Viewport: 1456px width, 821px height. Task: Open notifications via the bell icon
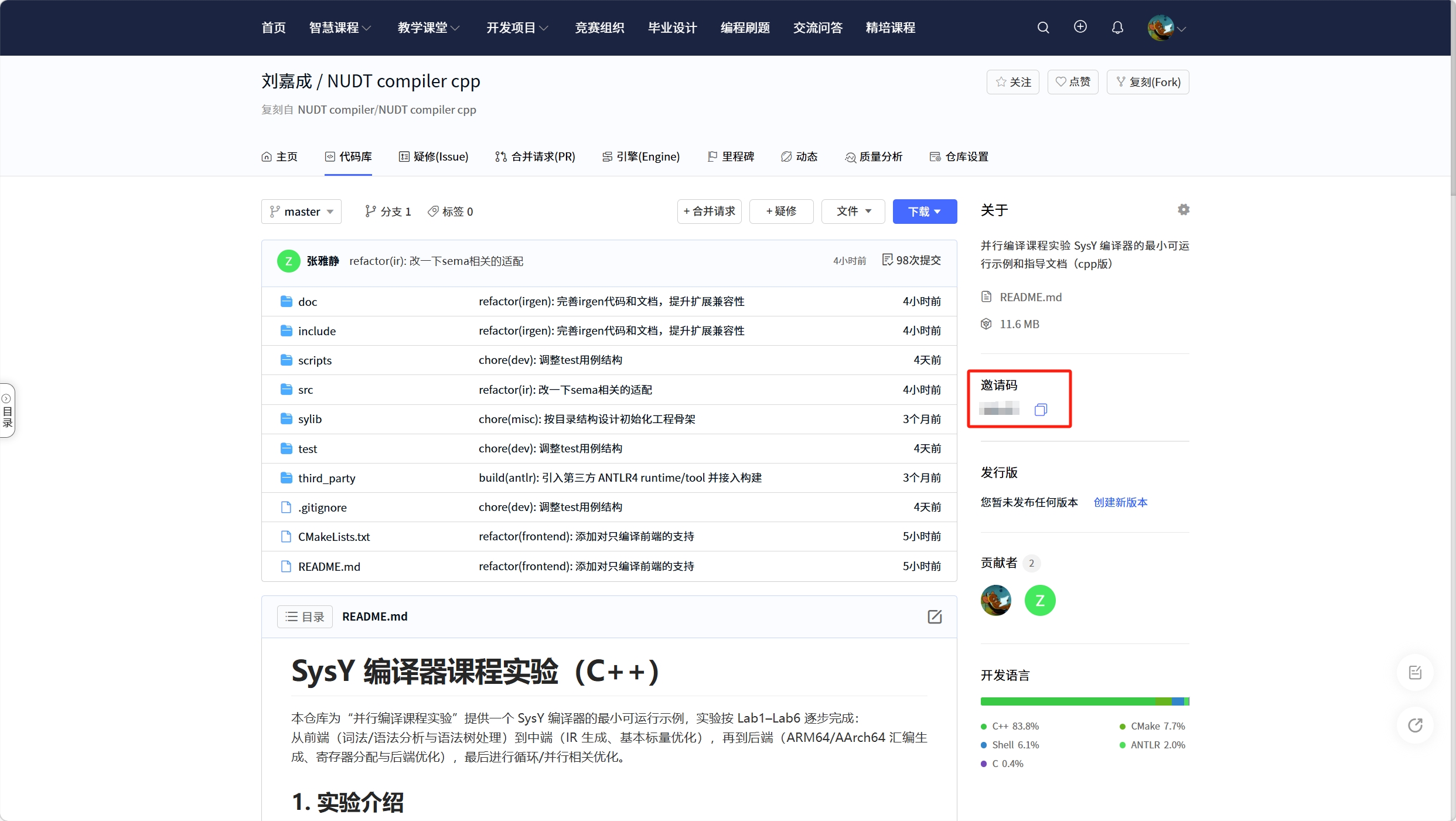(1117, 27)
